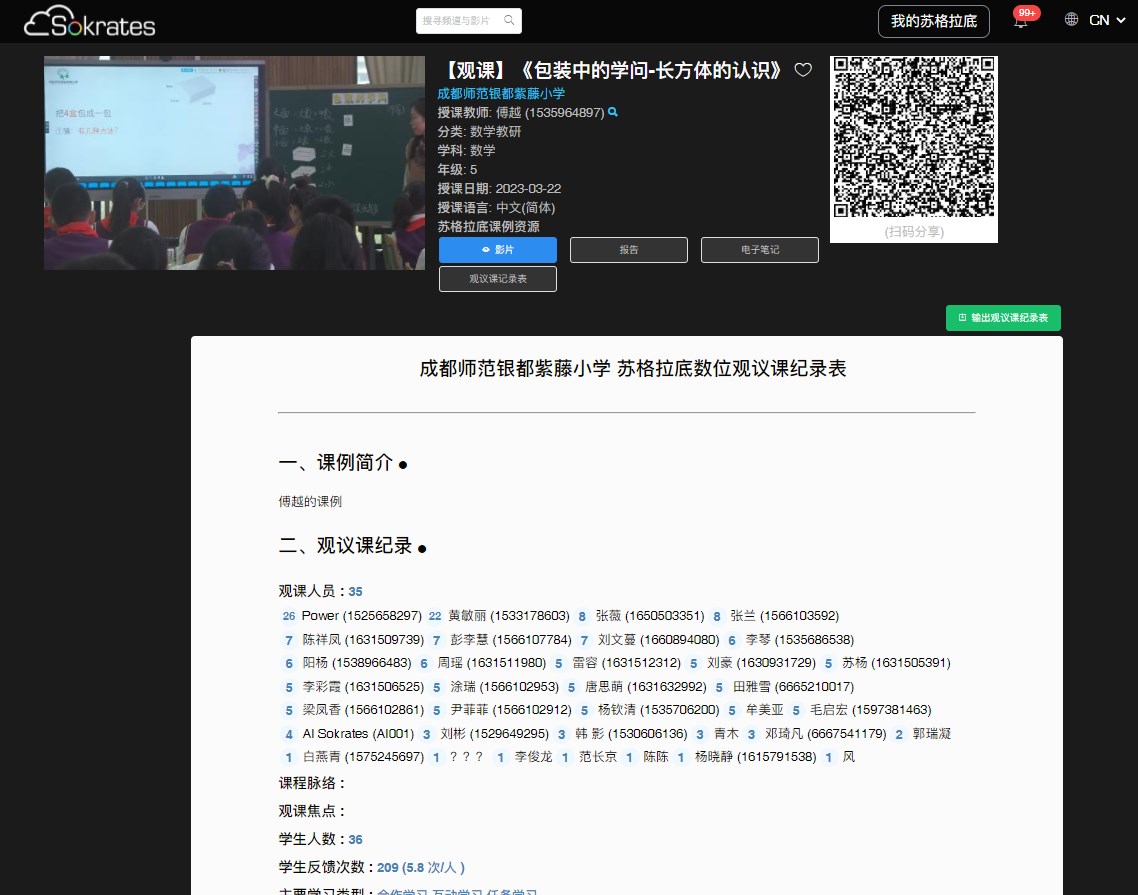1138x895 pixels.
Task: Click the green 输出观议课纪录表 button
Action: [1002, 317]
